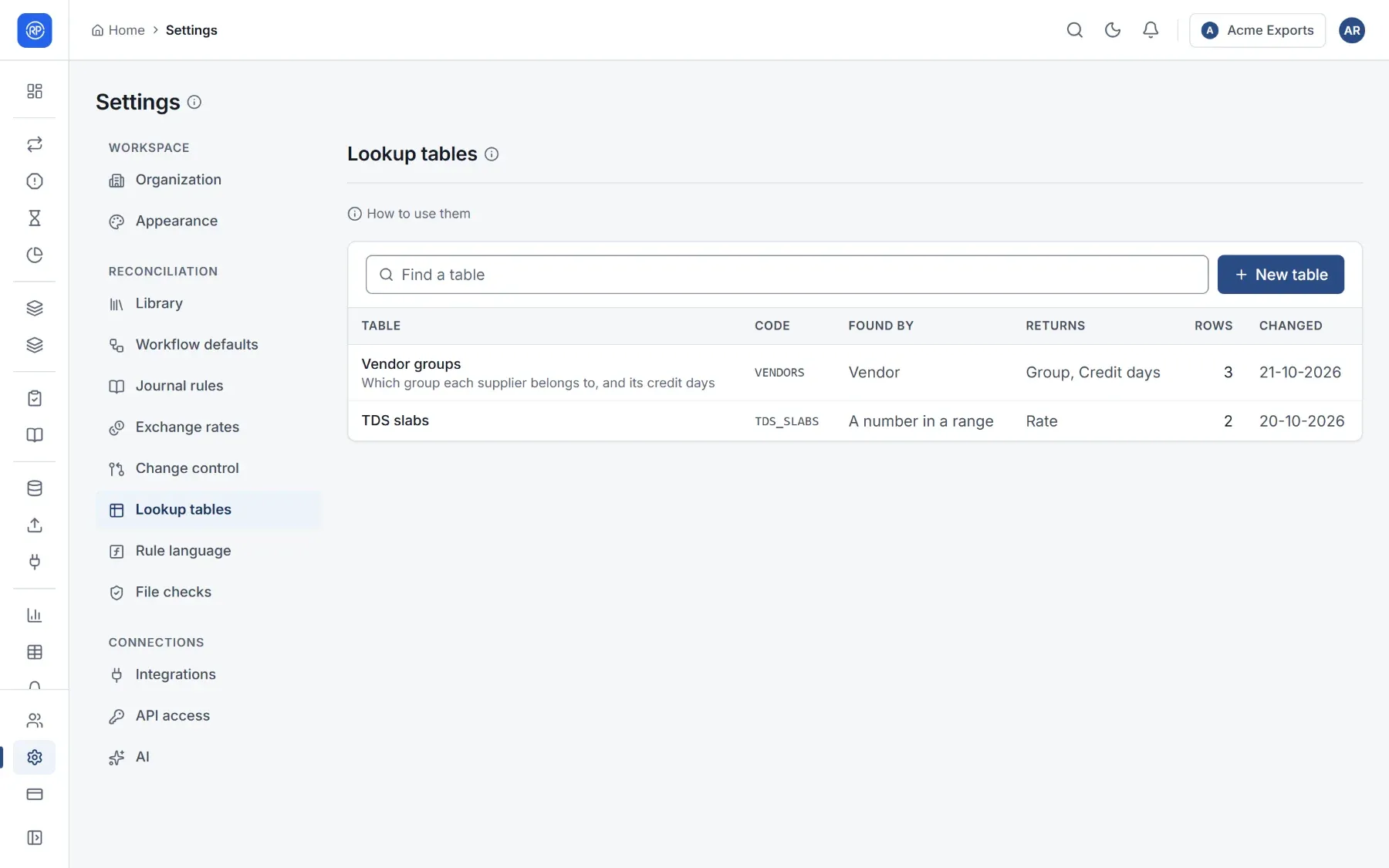Open the upload sidebar icon
The height and width of the screenshot is (868, 1389).
coord(35,525)
